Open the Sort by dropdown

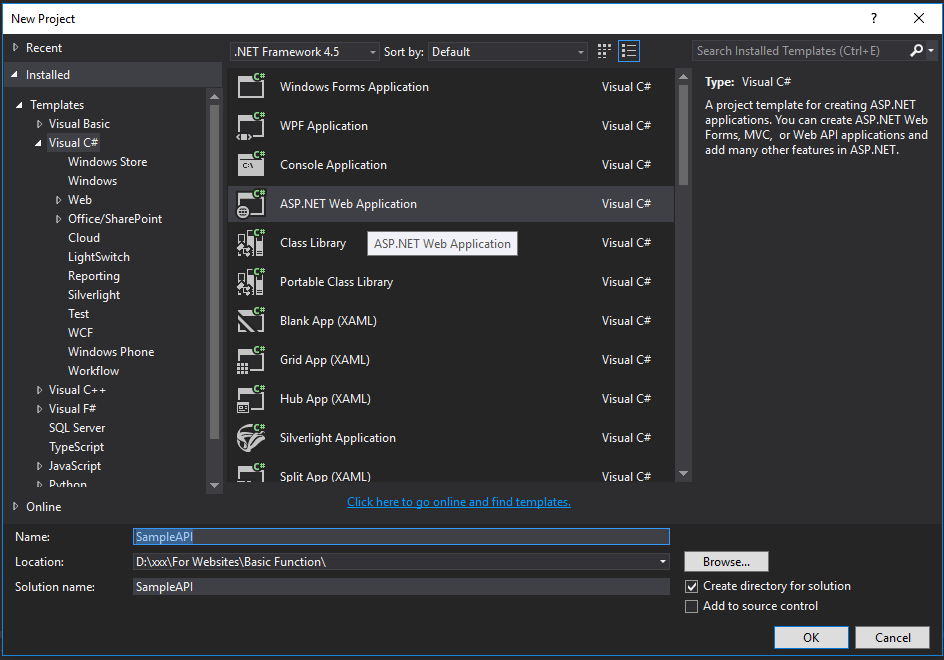tap(579, 51)
